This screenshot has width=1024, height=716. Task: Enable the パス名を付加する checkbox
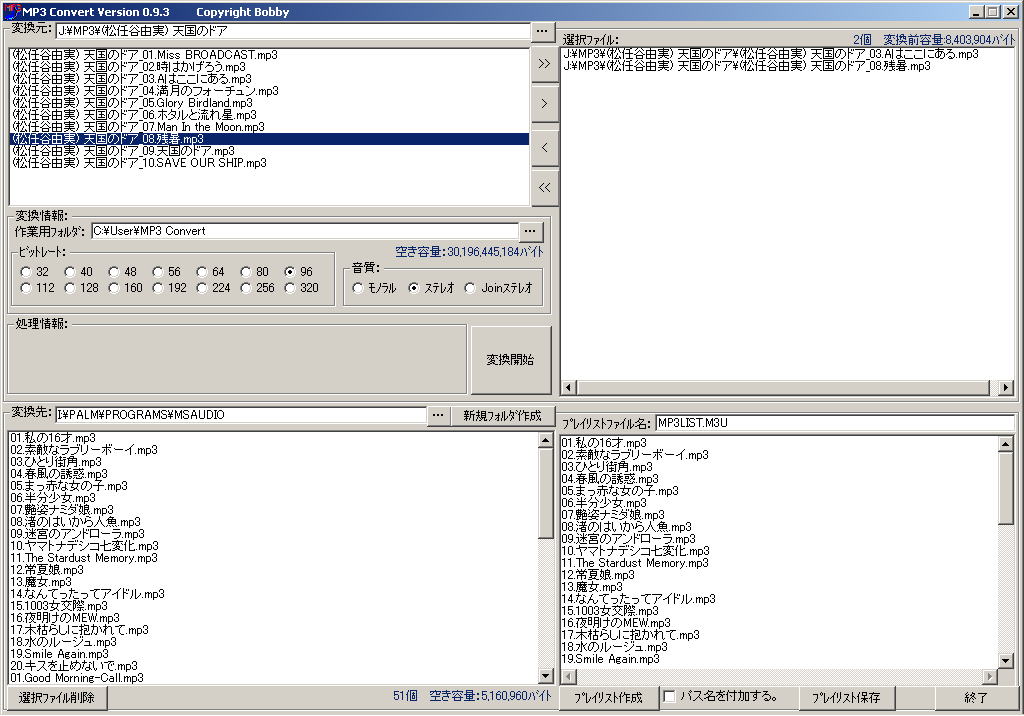[x=669, y=696]
